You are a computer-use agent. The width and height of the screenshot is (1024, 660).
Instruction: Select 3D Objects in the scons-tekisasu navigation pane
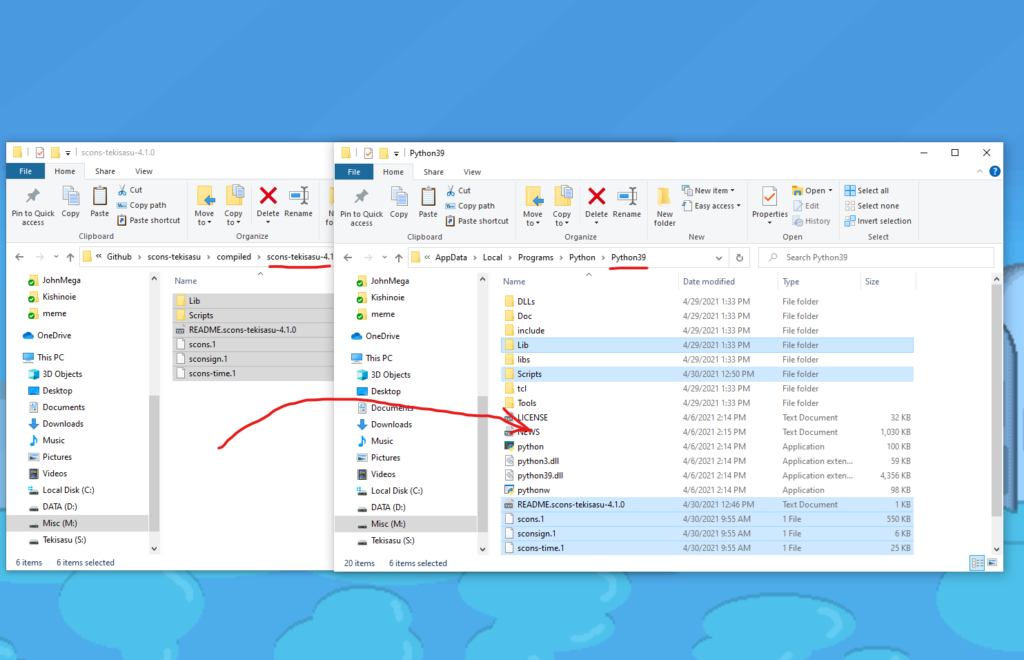(x=62, y=374)
